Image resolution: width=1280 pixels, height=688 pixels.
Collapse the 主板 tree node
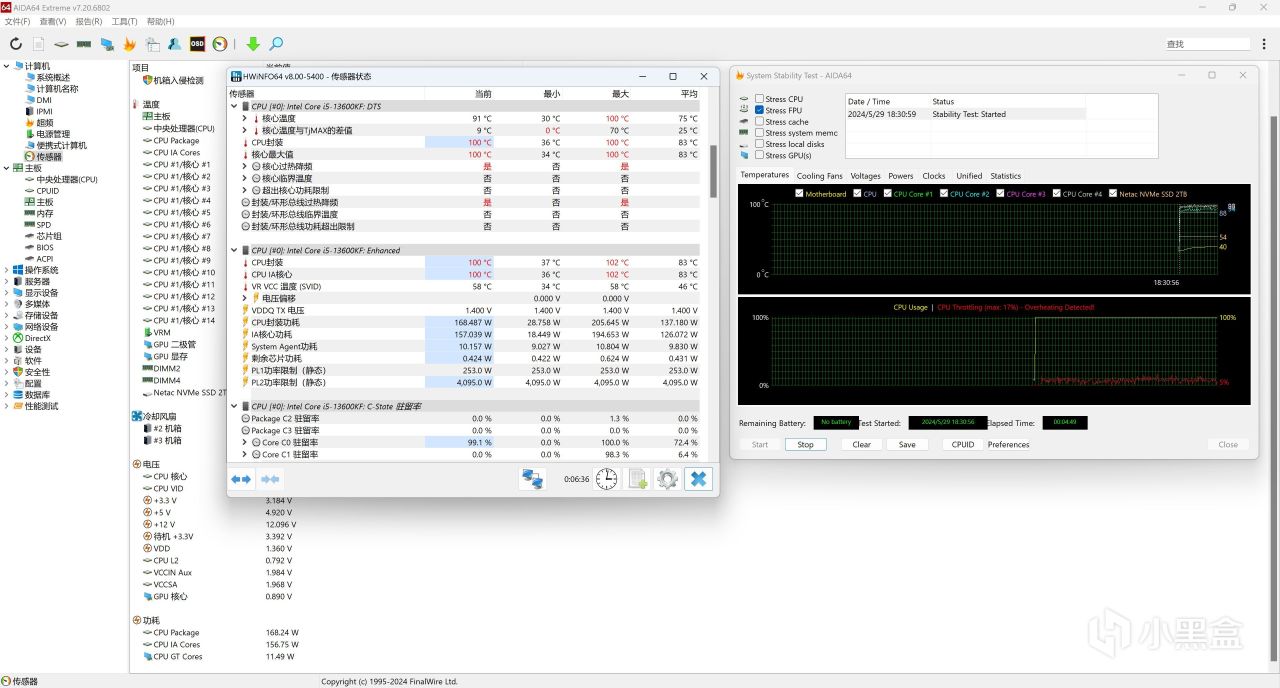pyautogui.click(x=7, y=168)
